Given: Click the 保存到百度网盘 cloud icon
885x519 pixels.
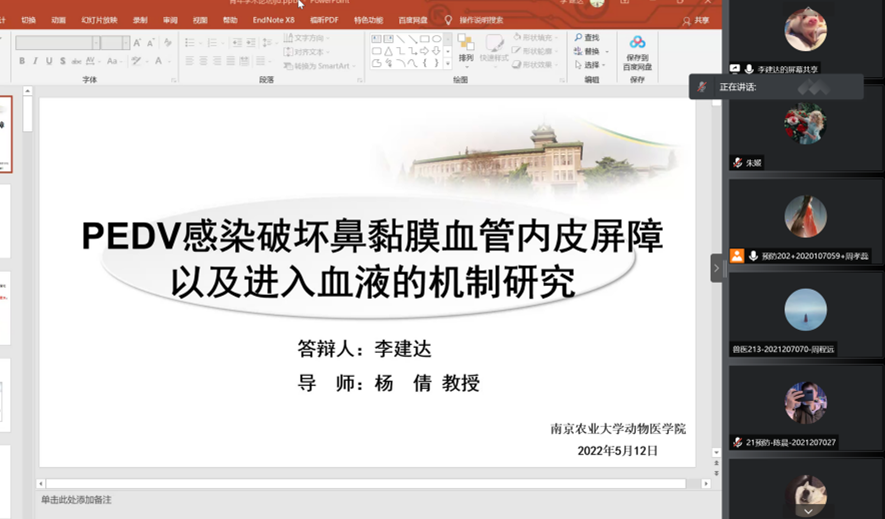Looking at the screenshot, I should (x=637, y=43).
